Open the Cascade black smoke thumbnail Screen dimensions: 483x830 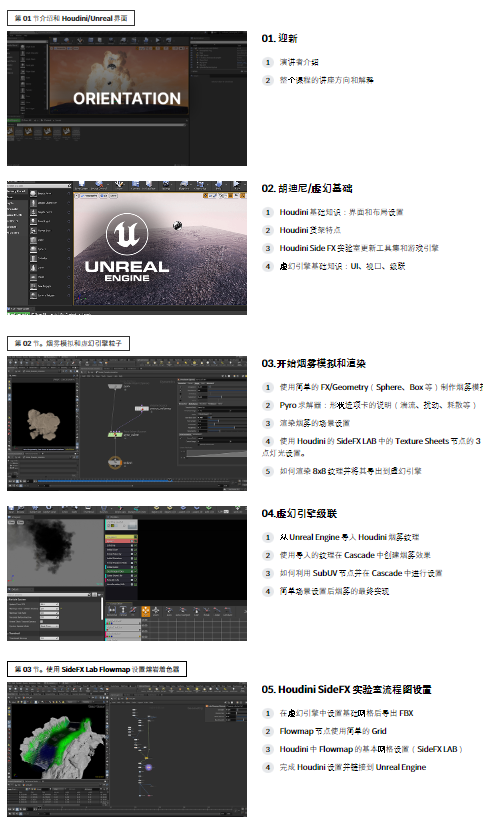[x=127, y=573]
